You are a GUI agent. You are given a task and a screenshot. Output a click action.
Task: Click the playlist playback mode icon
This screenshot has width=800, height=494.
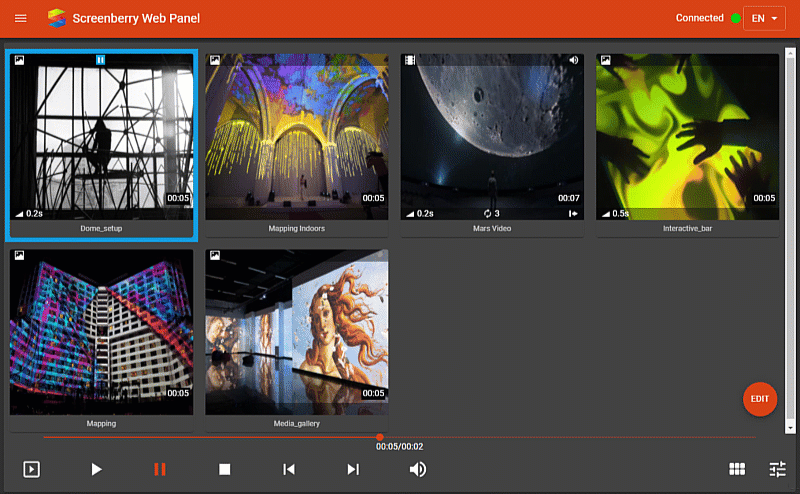32,469
